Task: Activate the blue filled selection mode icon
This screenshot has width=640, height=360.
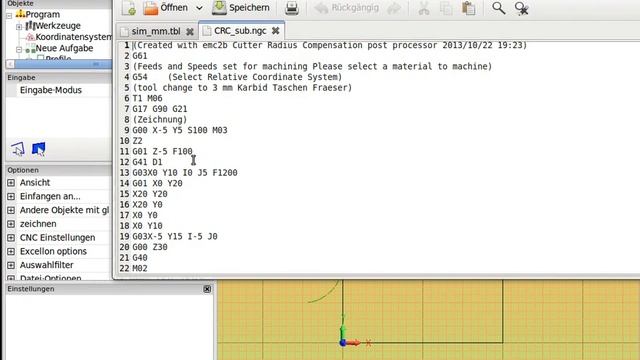Action: click(38, 149)
